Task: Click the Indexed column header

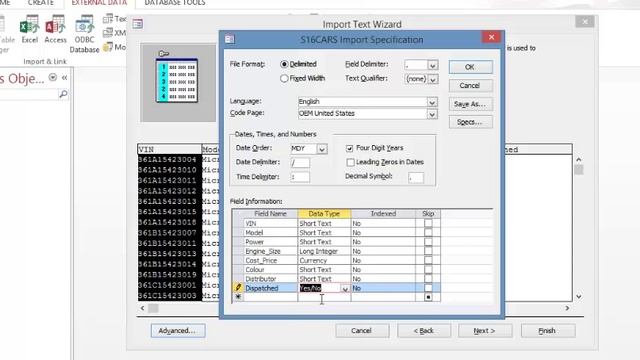Action: (x=383, y=213)
